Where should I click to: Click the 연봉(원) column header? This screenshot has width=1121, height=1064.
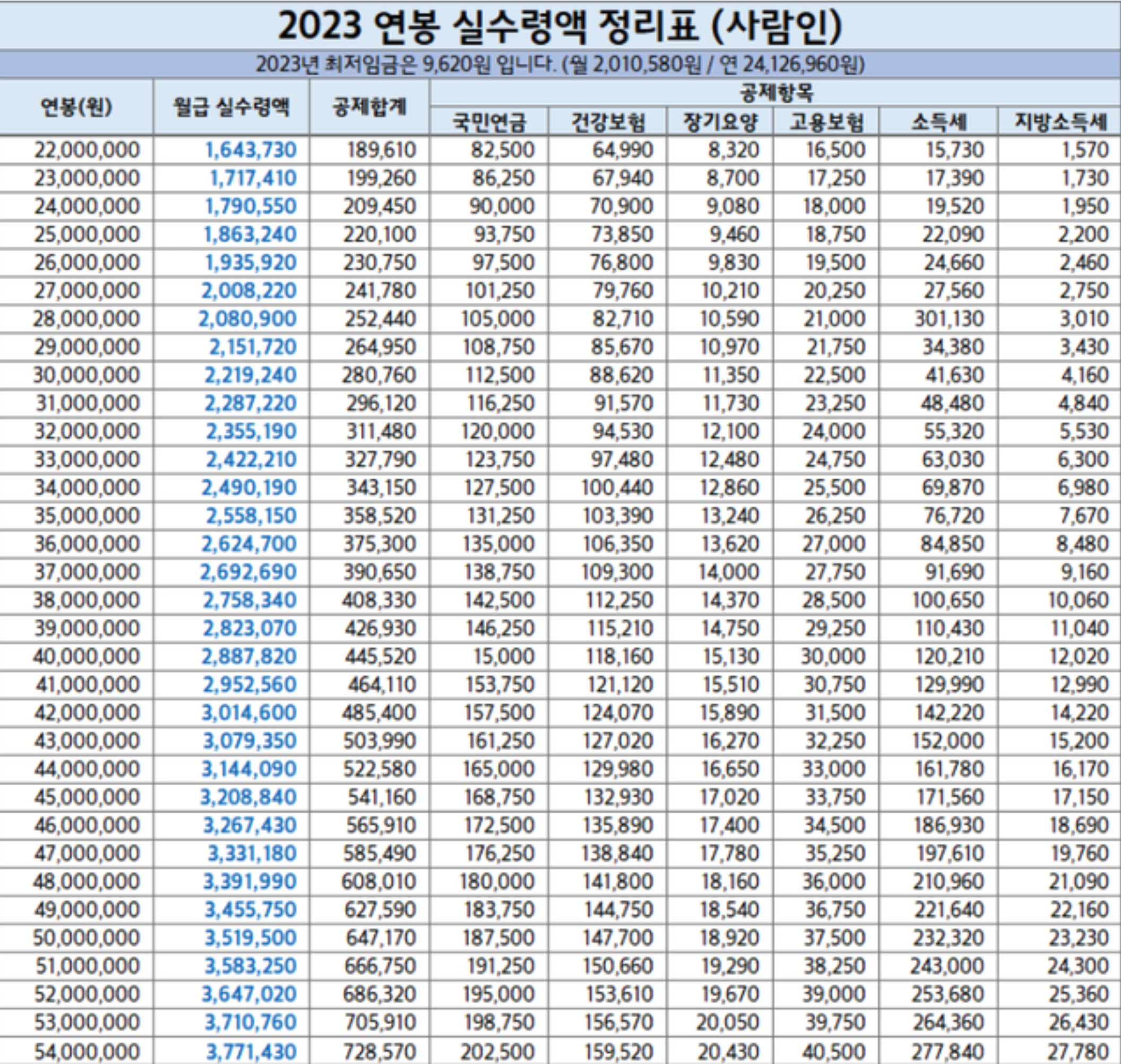coord(76,107)
